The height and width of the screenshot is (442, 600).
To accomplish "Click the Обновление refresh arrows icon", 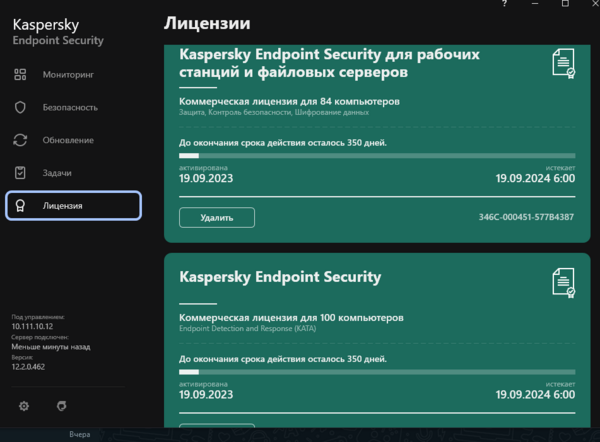I will (20, 140).
